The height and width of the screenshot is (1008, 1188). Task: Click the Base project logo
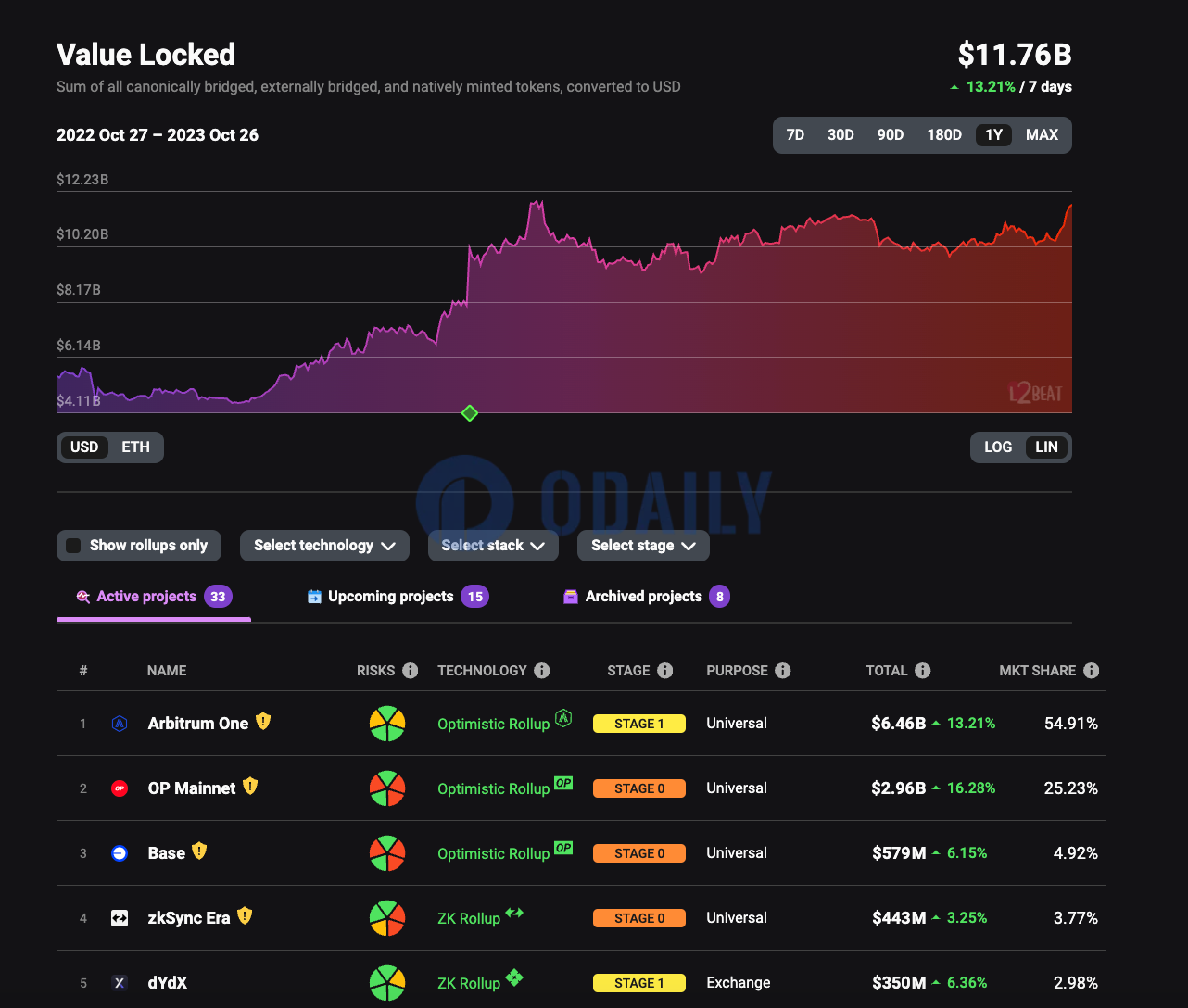click(x=120, y=853)
